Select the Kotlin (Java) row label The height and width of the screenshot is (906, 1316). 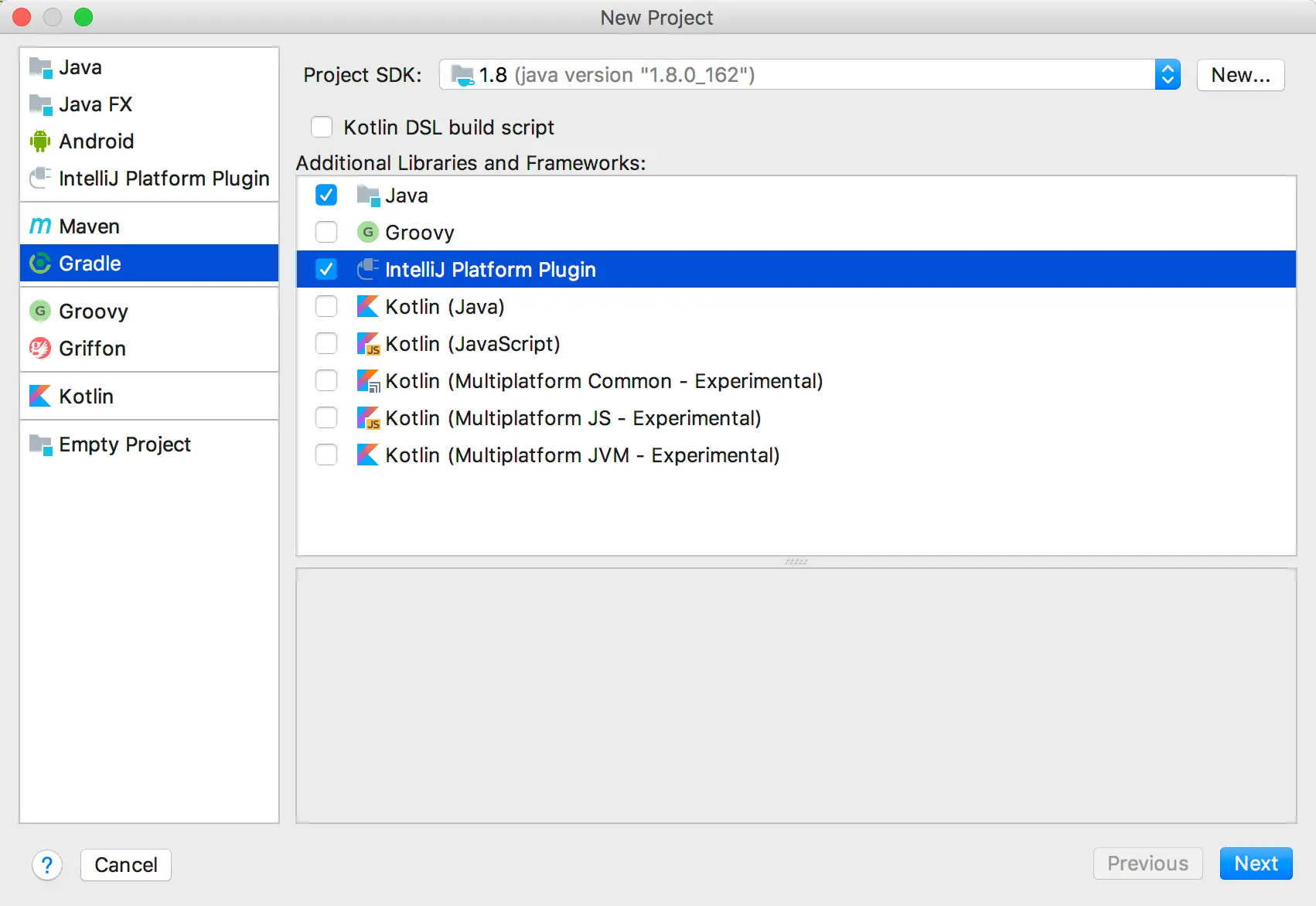[x=445, y=307]
